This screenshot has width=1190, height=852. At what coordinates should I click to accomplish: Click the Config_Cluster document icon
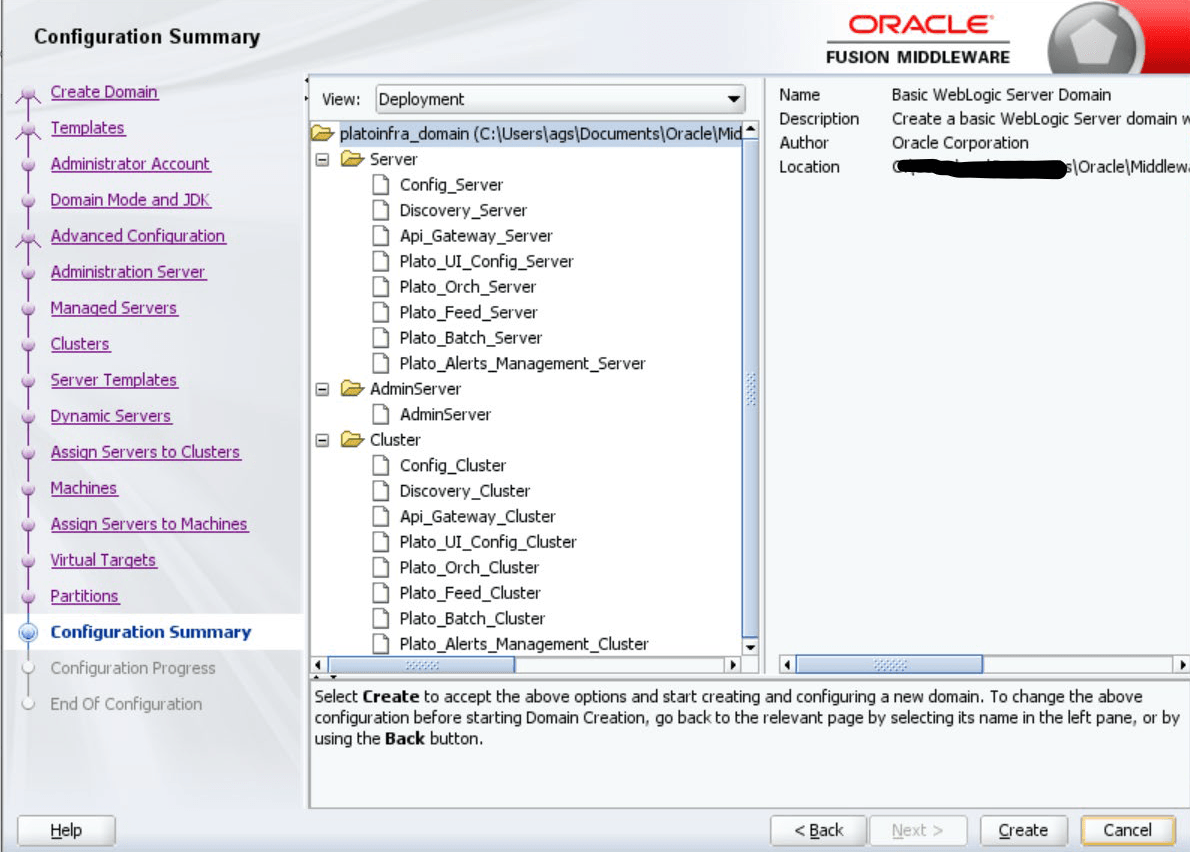(381, 465)
